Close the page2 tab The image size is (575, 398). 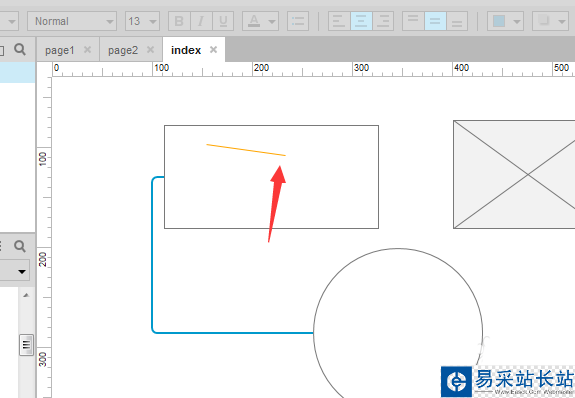click(x=150, y=50)
